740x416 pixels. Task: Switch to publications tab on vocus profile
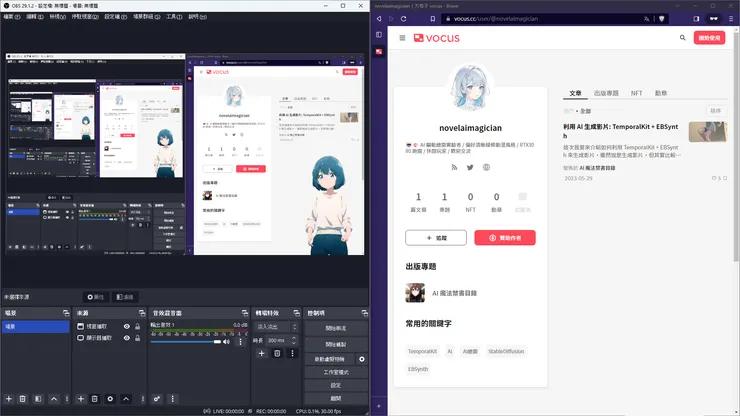click(x=606, y=93)
